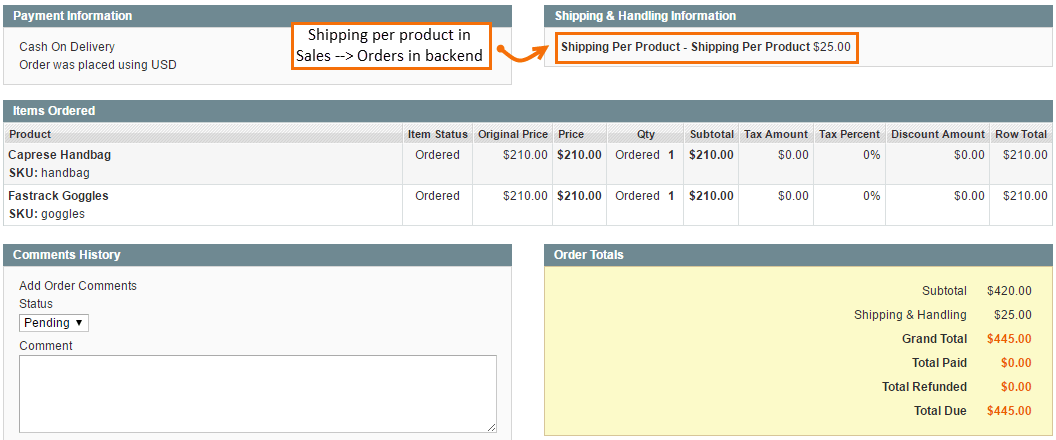Screen dimensions: 1056x440
Task: Click the Product column header
Action: click(x=30, y=134)
